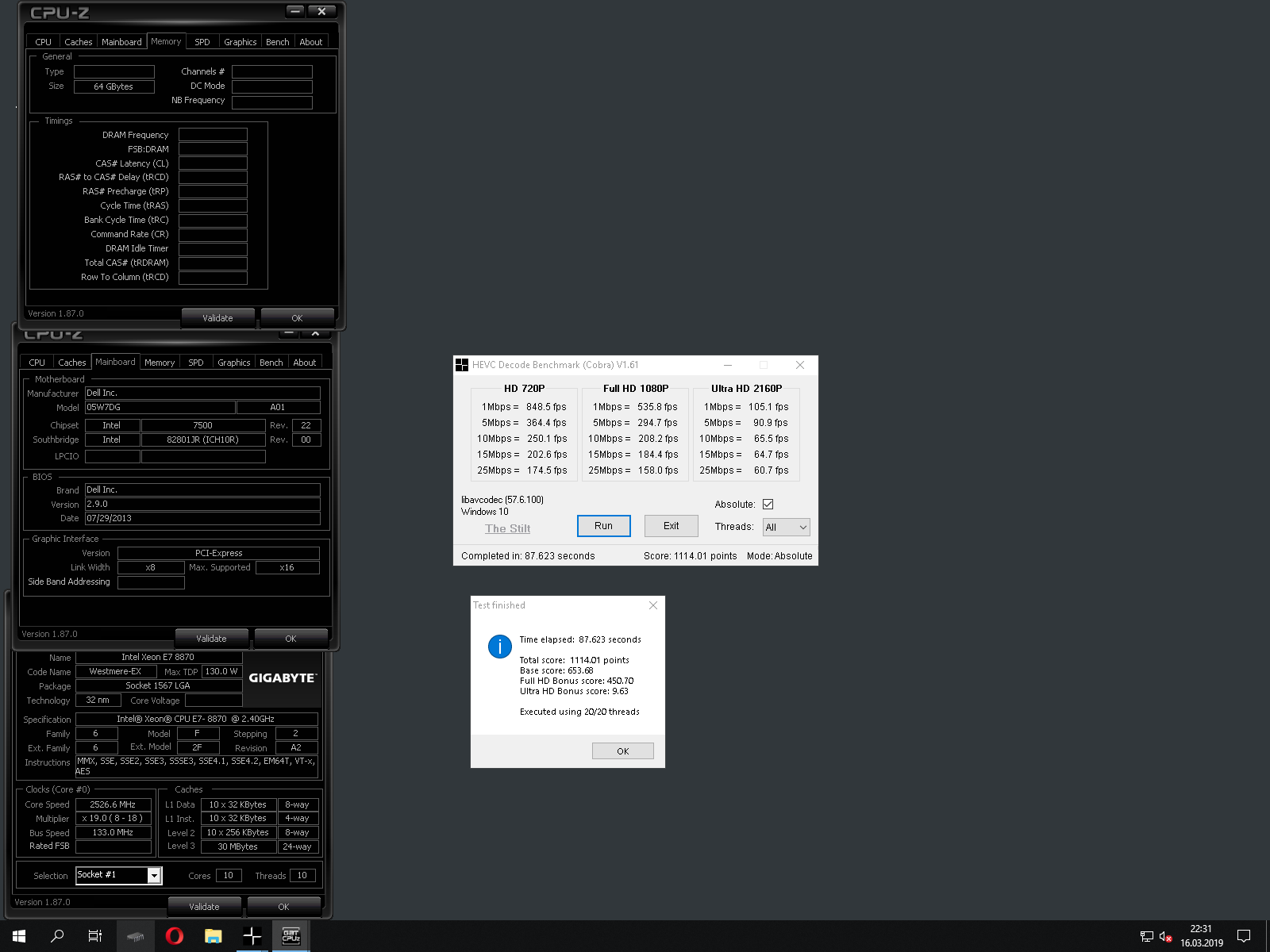This screenshot has width=1270, height=952.
Task: Open Opera browser from taskbar
Action: pos(175,936)
